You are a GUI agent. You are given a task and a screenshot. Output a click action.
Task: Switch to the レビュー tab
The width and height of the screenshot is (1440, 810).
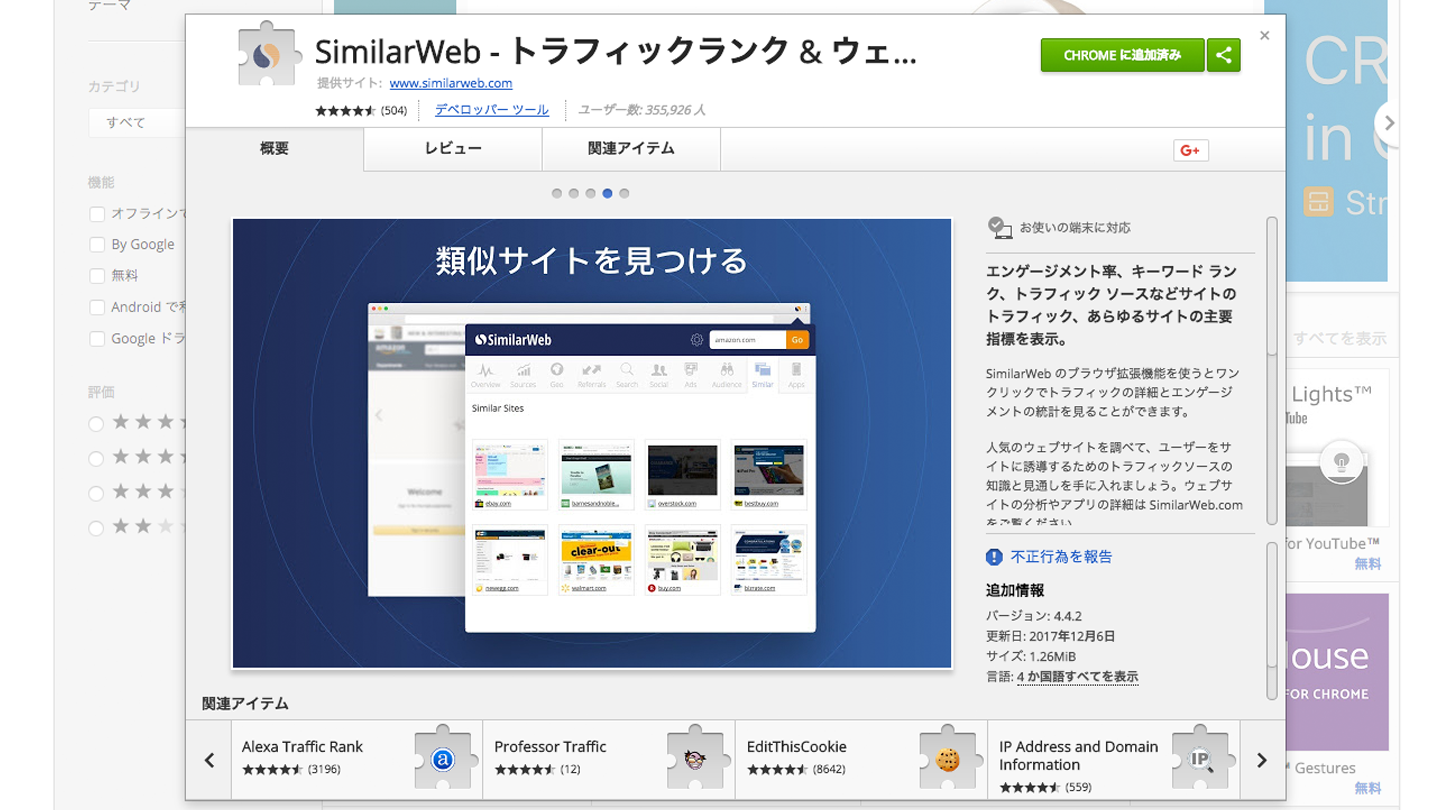click(x=453, y=149)
